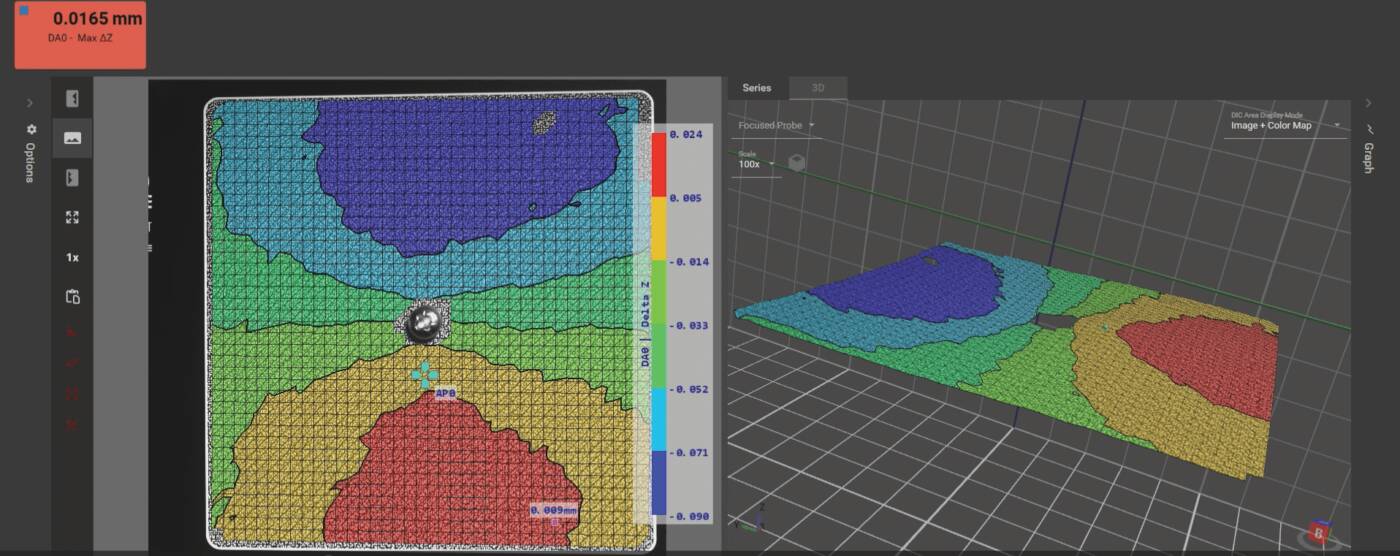1400x556 pixels.
Task: Expand the Graph side panel chevron
Action: [x=1368, y=103]
